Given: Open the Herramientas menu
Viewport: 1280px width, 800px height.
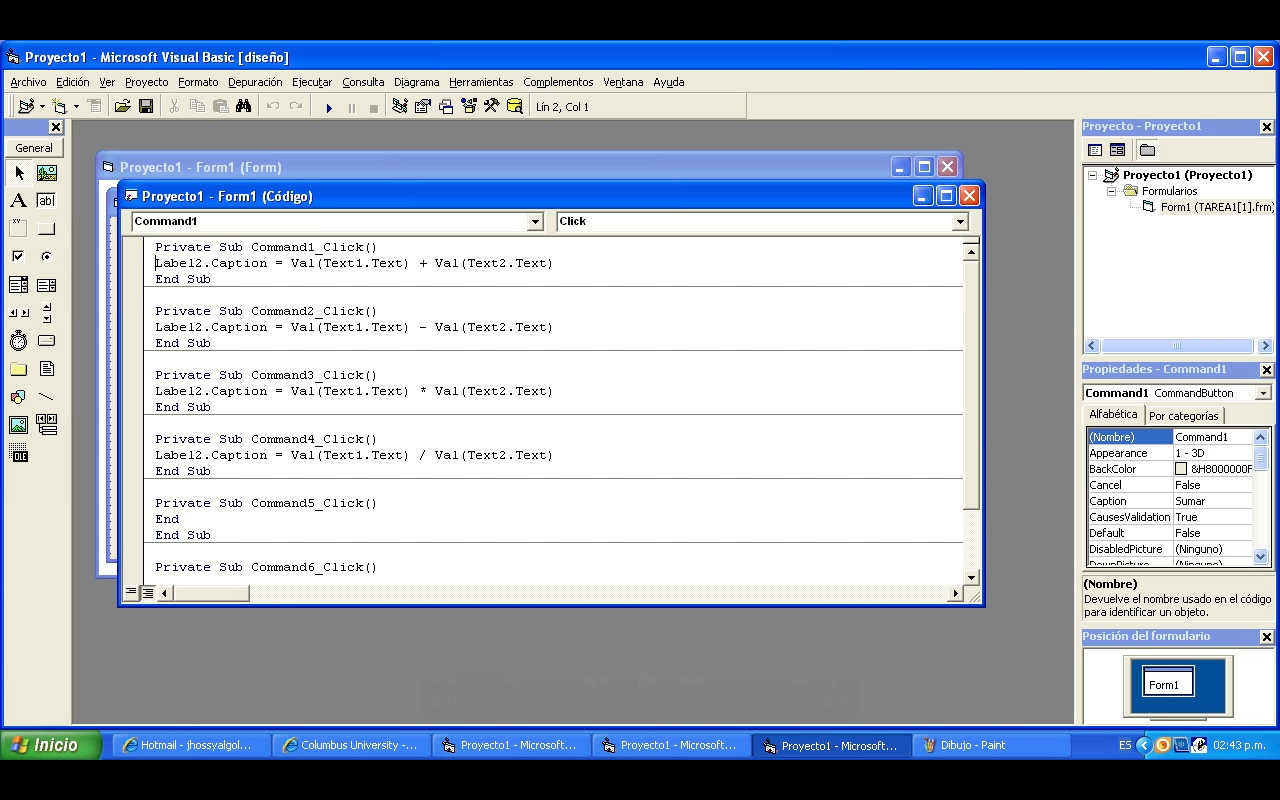Looking at the screenshot, I should [481, 82].
